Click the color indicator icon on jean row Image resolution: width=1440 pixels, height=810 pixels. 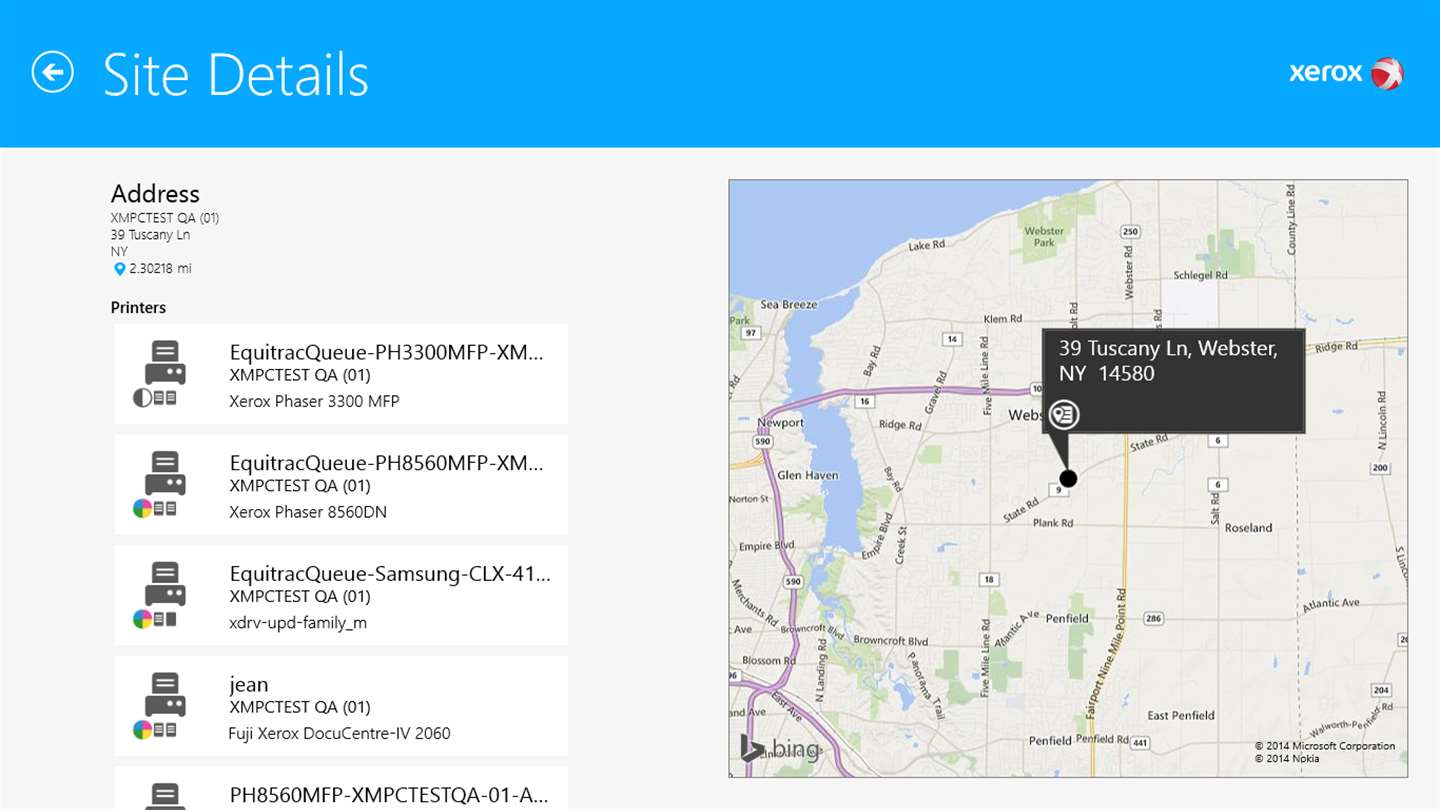click(142, 729)
